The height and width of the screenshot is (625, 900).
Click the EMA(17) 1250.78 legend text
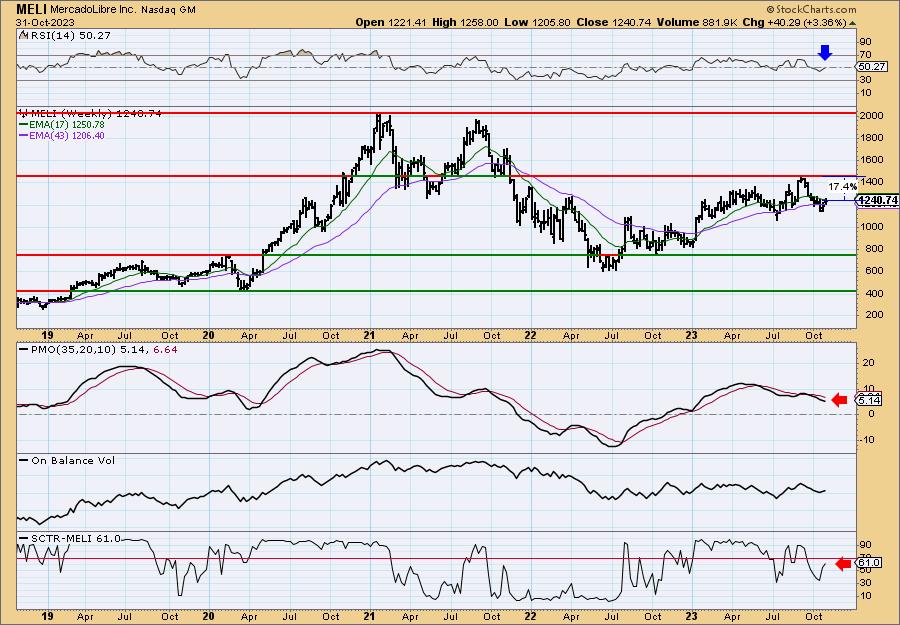[67, 125]
